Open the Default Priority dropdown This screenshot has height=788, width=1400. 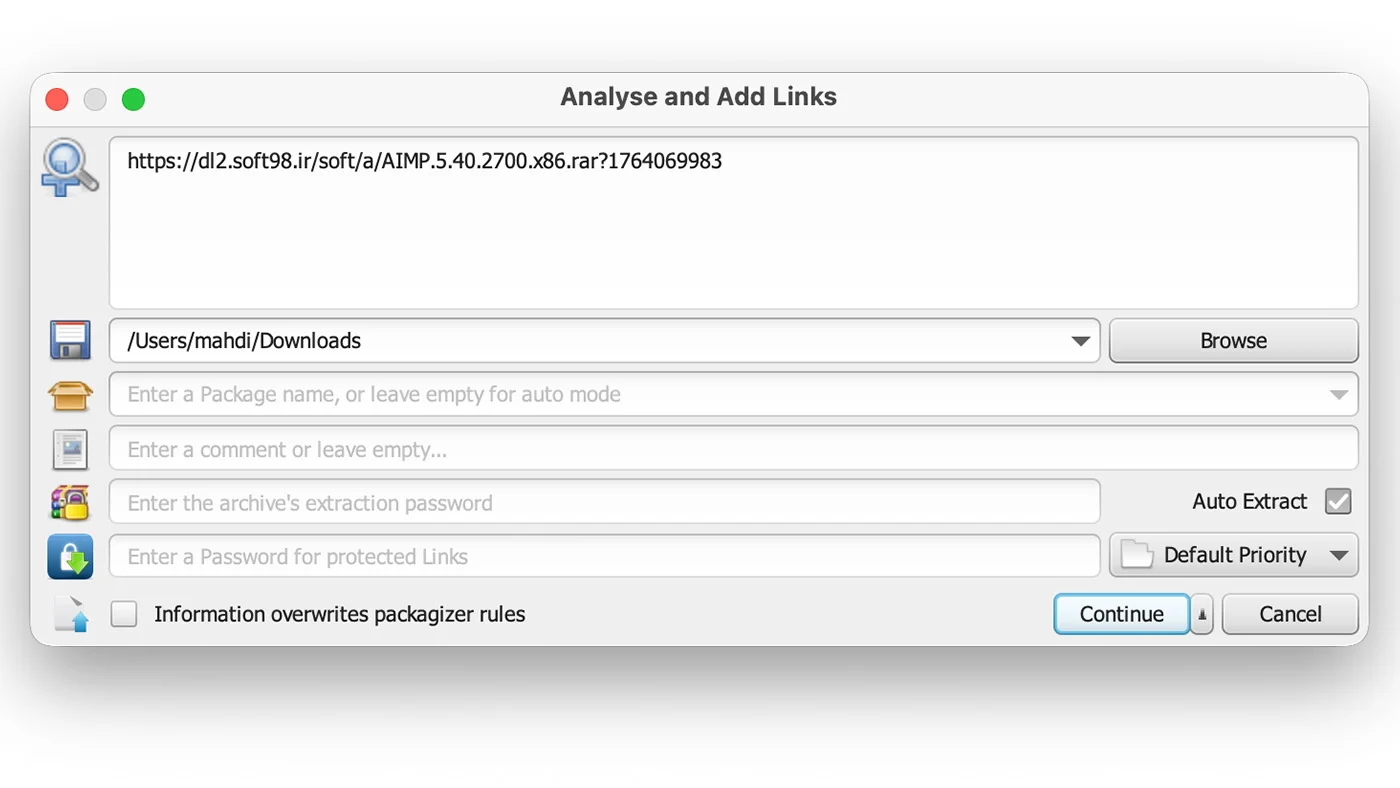tap(1339, 556)
